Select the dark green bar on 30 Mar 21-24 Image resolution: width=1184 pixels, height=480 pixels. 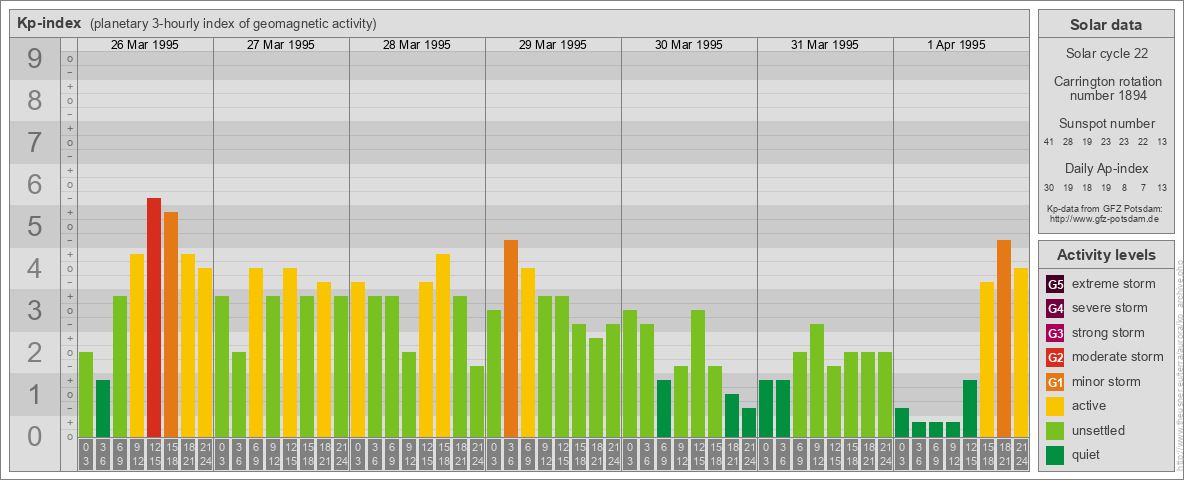(749, 422)
